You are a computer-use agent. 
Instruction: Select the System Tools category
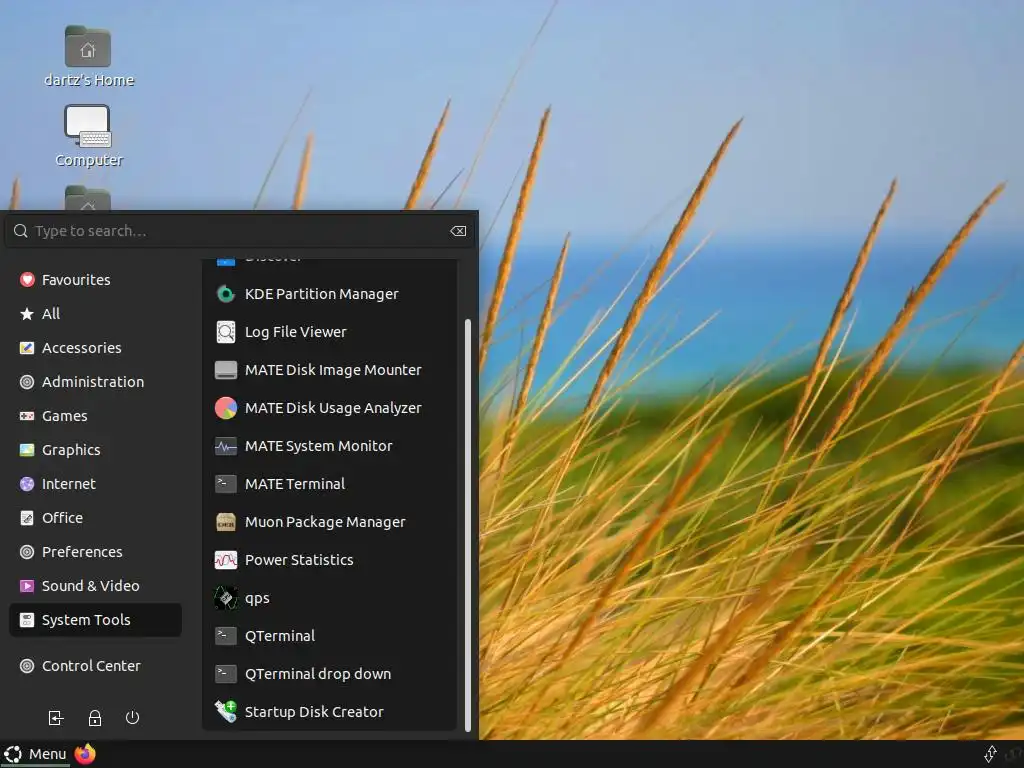point(95,620)
